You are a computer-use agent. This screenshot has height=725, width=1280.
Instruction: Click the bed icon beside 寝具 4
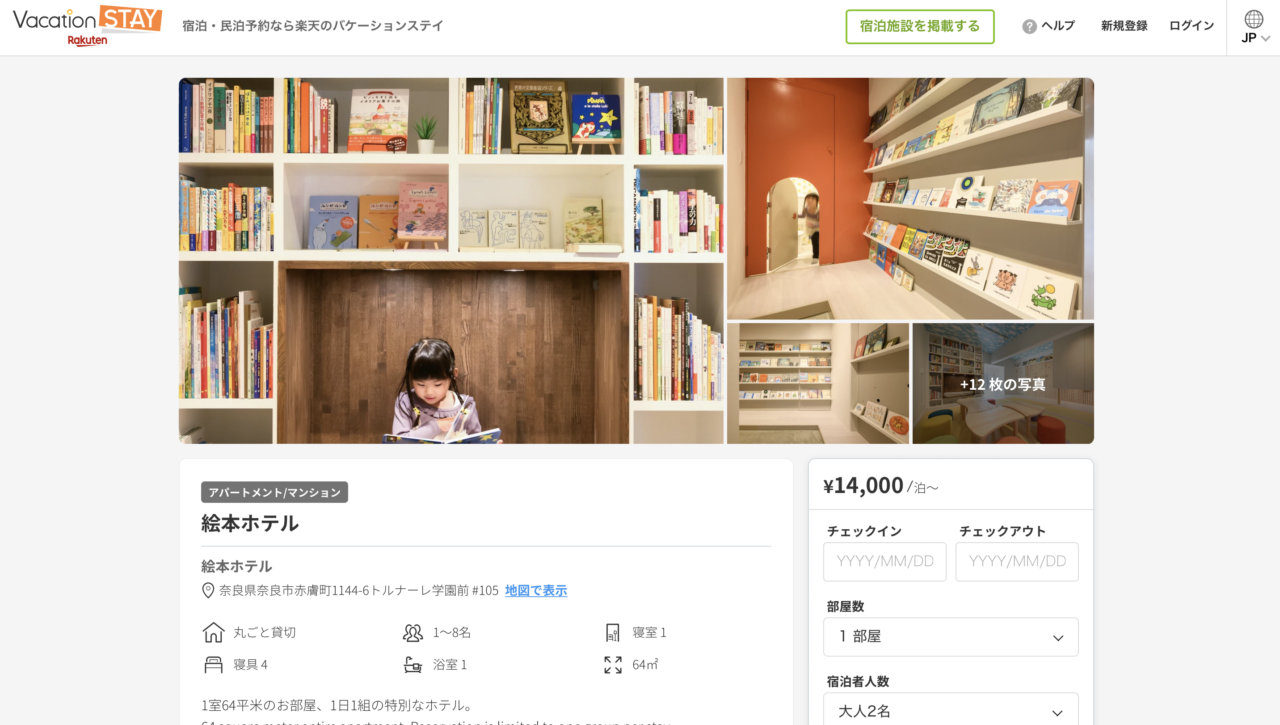pyautogui.click(x=214, y=664)
